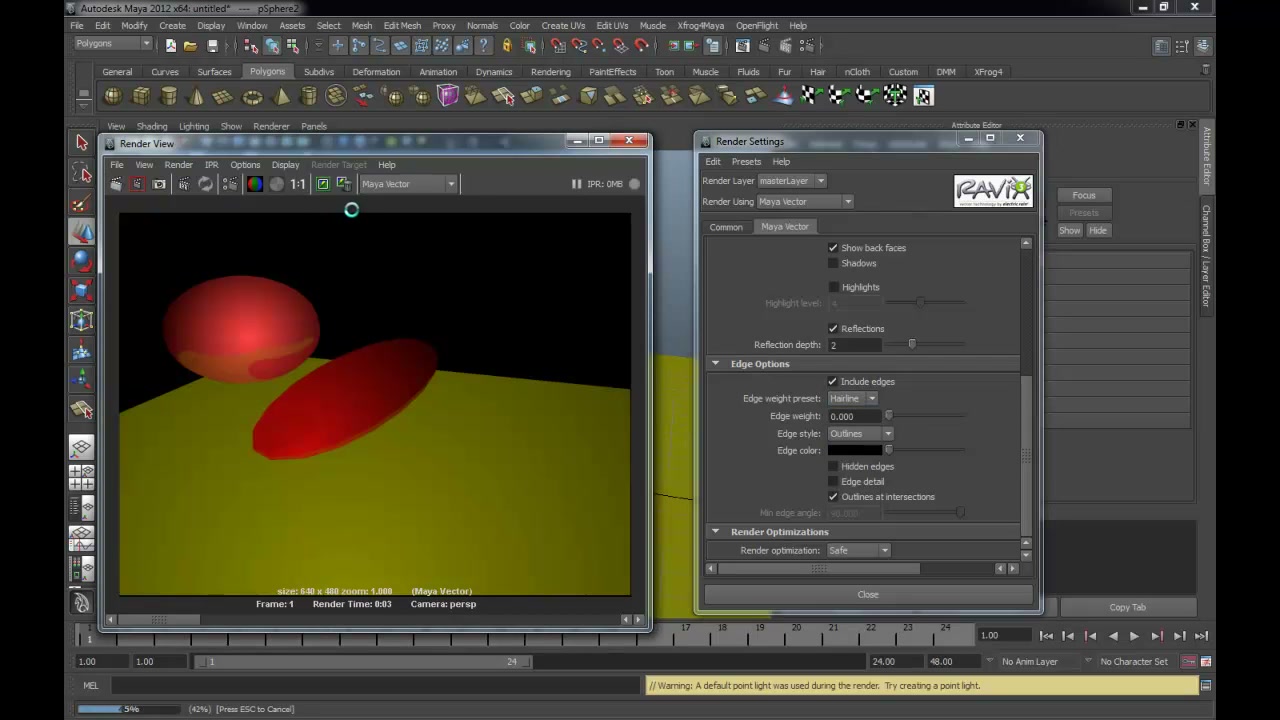Click the checkered UV texture shelf icon
The width and height of the screenshot is (1280, 720).
pyautogui.click(x=922, y=96)
